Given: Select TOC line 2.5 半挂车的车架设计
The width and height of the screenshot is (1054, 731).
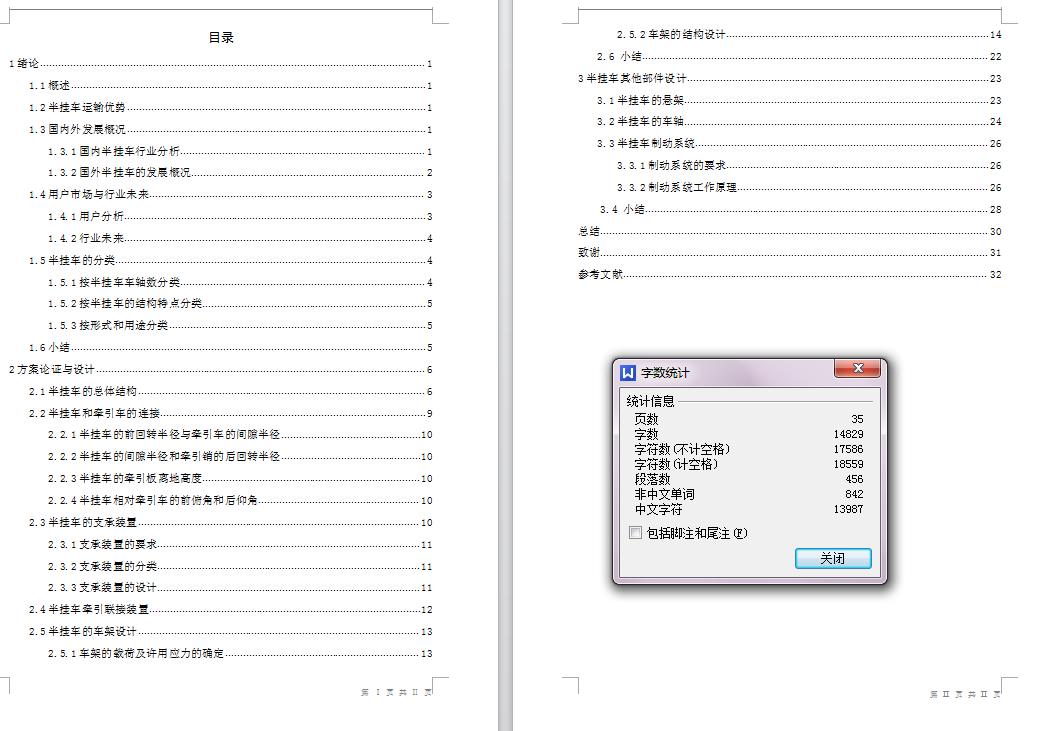Looking at the screenshot, I should pyautogui.click(x=230, y=631).
